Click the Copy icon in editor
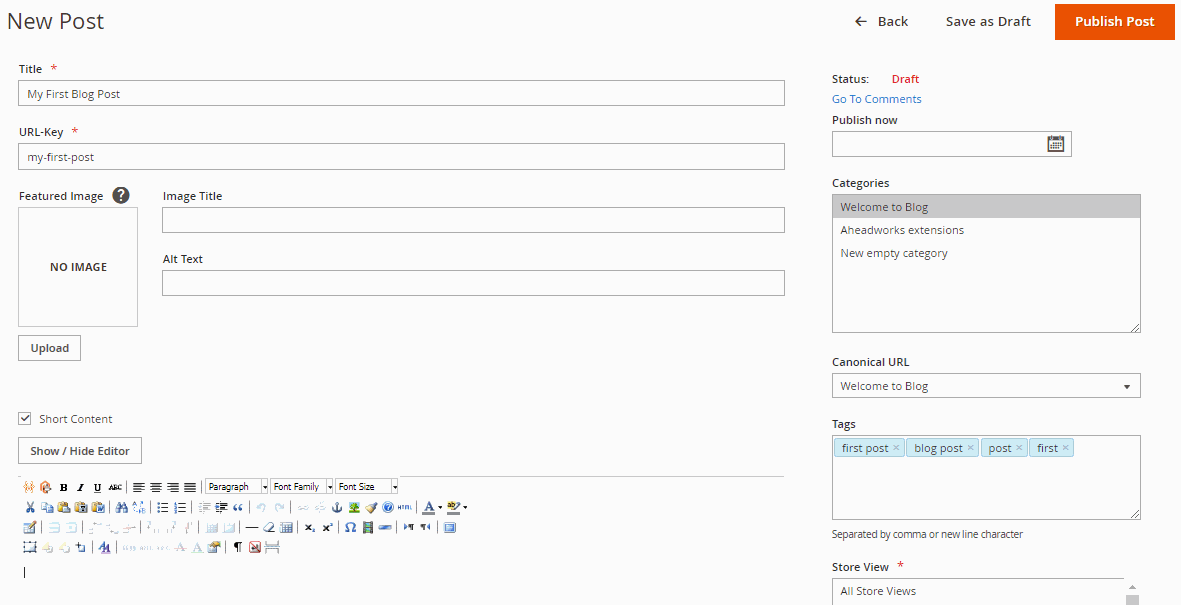This screenshot has width=1181, height=605. pos(47,507)
